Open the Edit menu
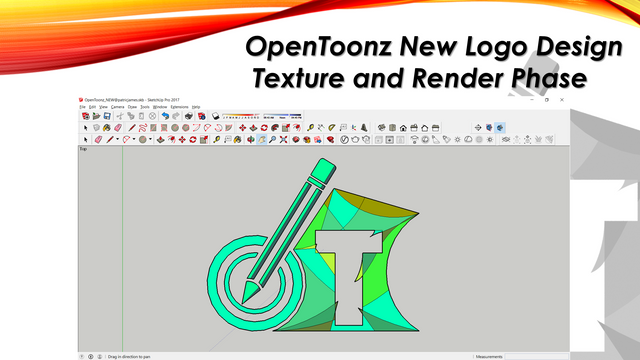The height and width of the screenshot is (360, 640). [92, 107]
